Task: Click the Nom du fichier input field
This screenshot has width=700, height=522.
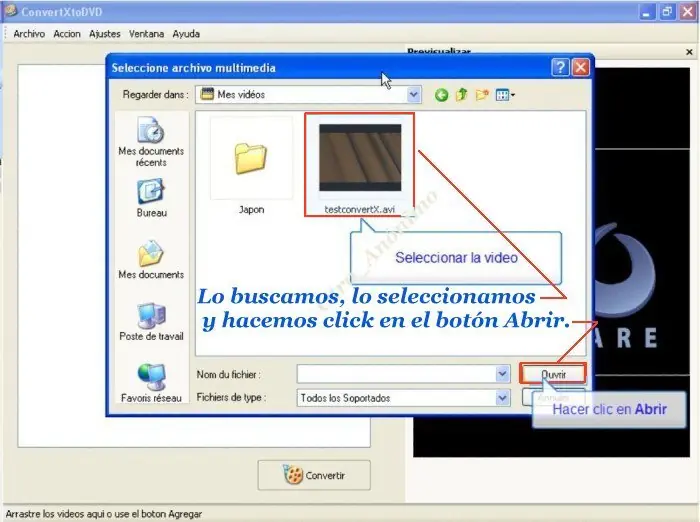Action: click(396, 374)
